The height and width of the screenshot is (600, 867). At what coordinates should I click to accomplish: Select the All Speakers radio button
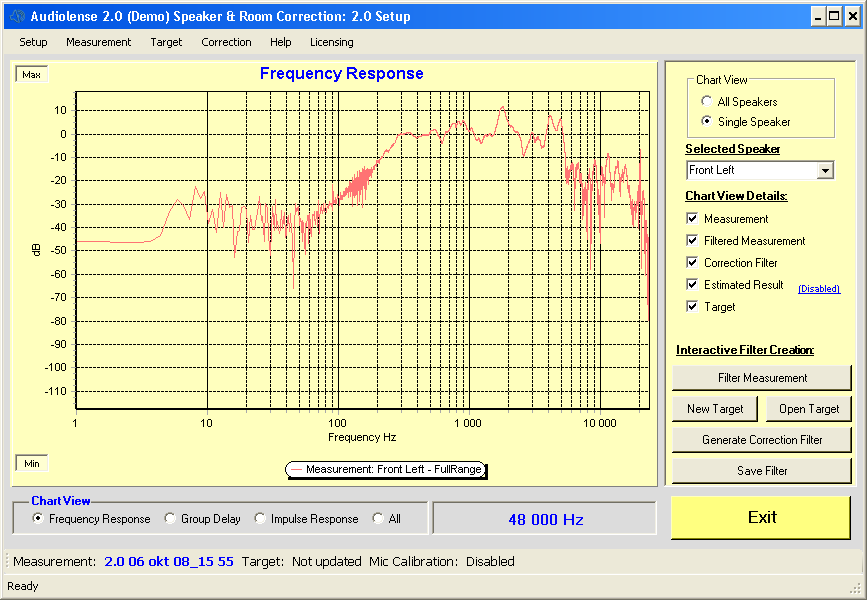click(708, 102)
